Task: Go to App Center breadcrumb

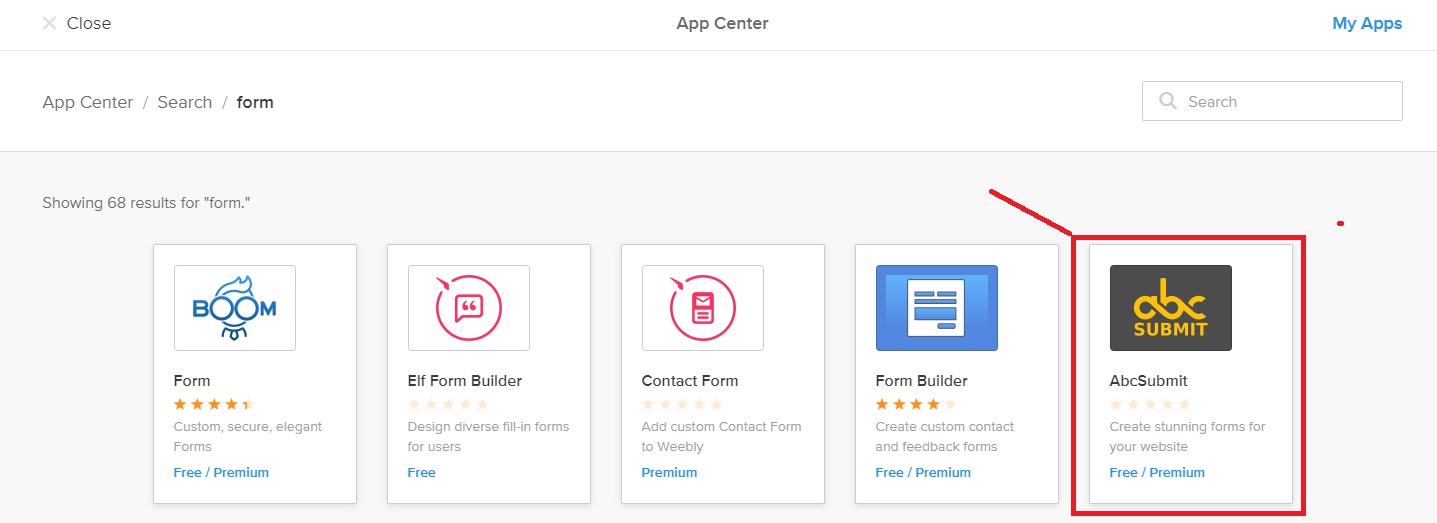Action: point(88,102)
